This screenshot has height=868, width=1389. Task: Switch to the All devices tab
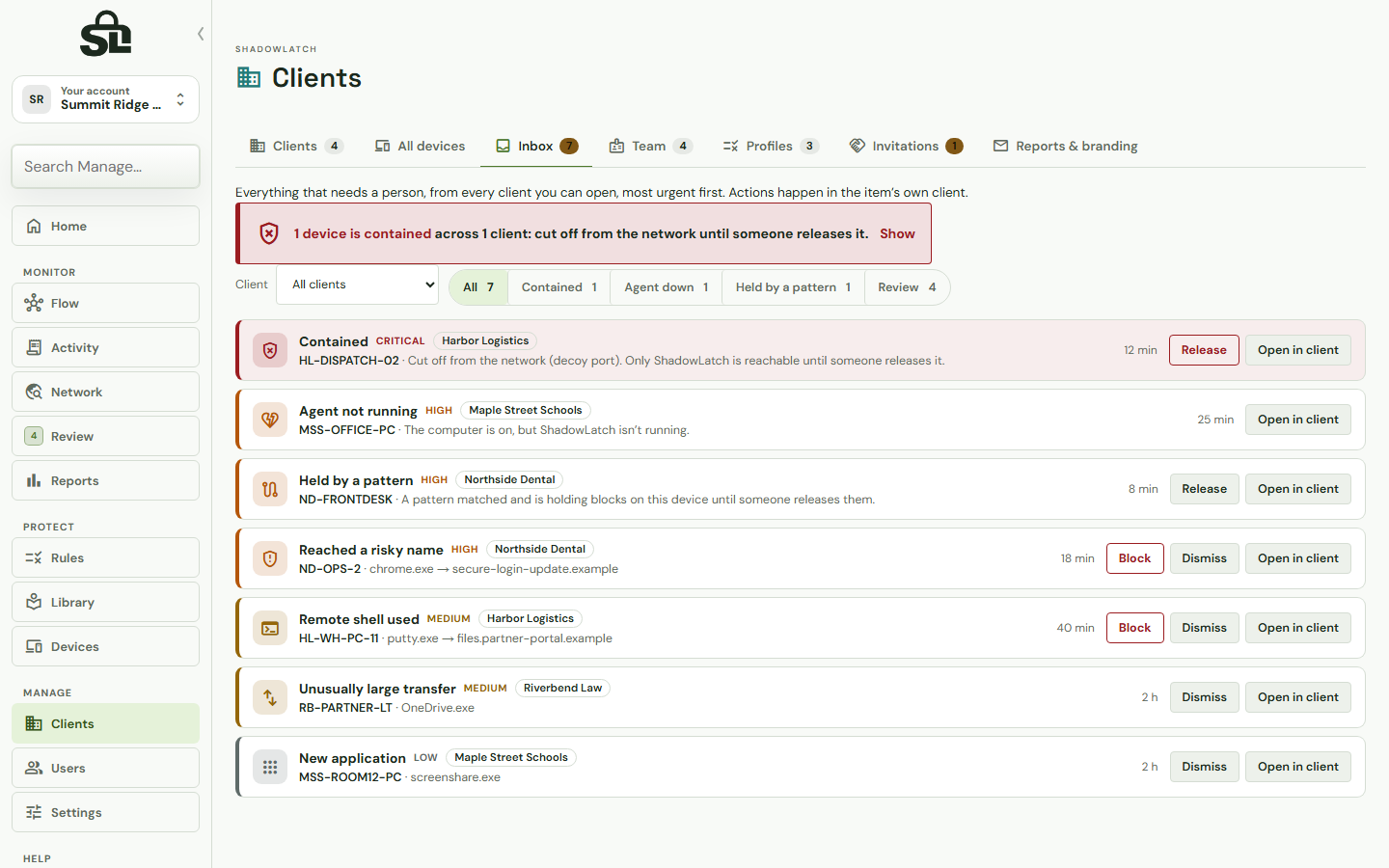tap(420, 146)
